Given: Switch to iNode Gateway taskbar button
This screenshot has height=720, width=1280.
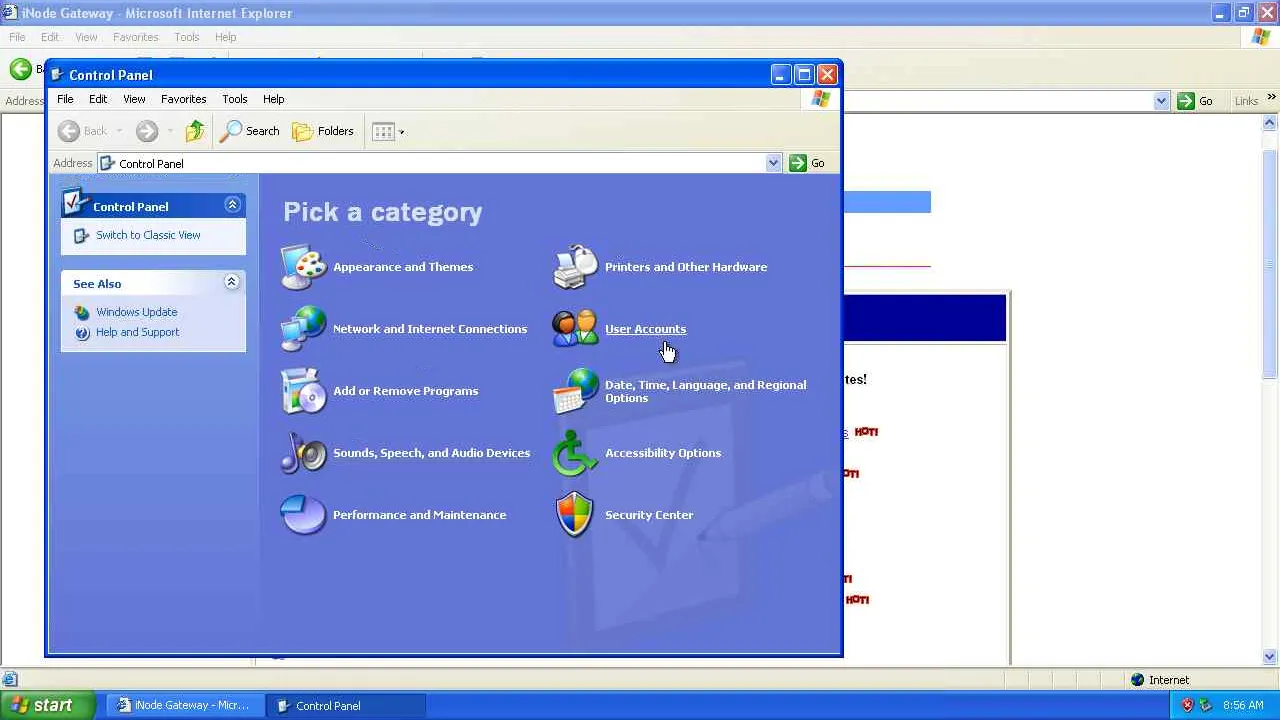Looking at the screenshot, I should tap(183, 705).
